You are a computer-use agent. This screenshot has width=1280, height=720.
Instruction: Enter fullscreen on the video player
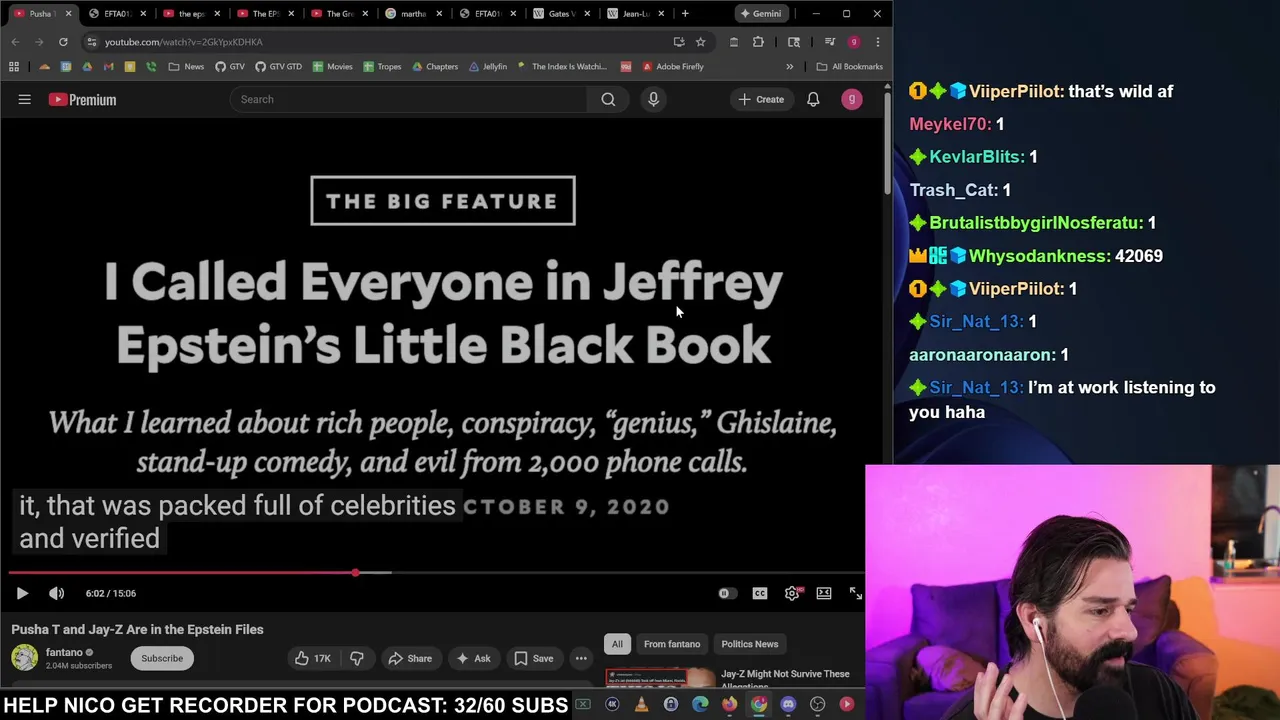pos(856,593)
